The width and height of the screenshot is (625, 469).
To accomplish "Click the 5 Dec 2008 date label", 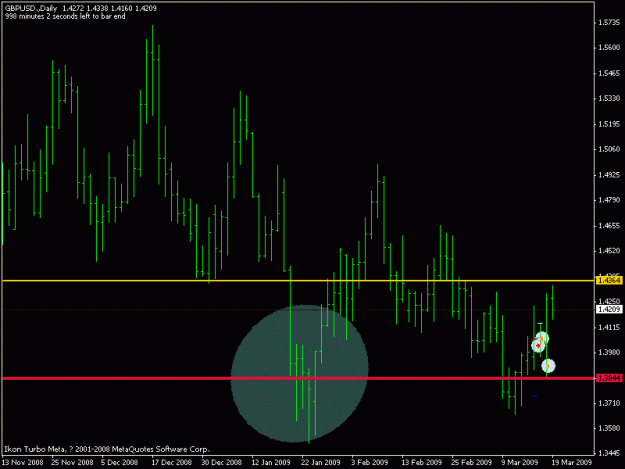I will click(120, 462).
